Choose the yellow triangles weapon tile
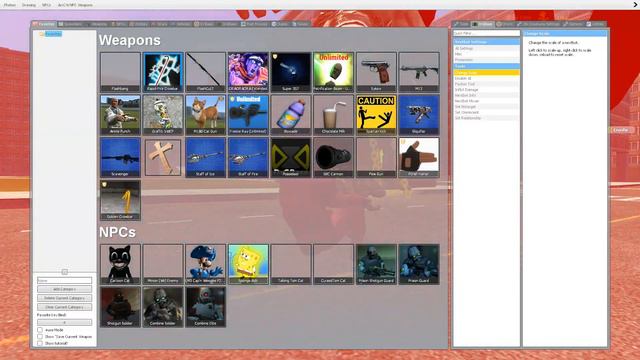This screenshot has height=360, width=640. [x=291, y=157]
